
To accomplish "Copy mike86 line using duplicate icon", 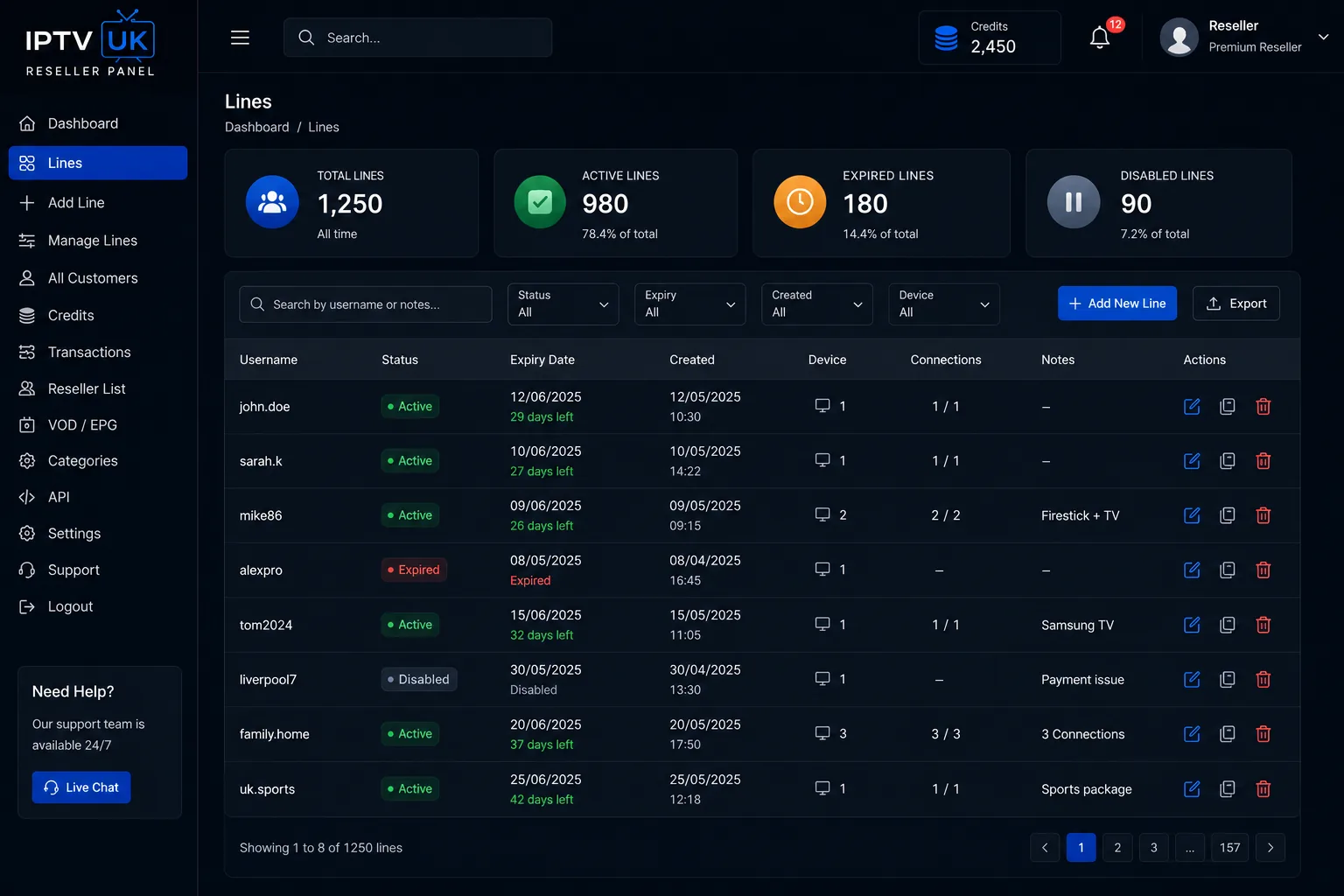I will [1228, 515].
